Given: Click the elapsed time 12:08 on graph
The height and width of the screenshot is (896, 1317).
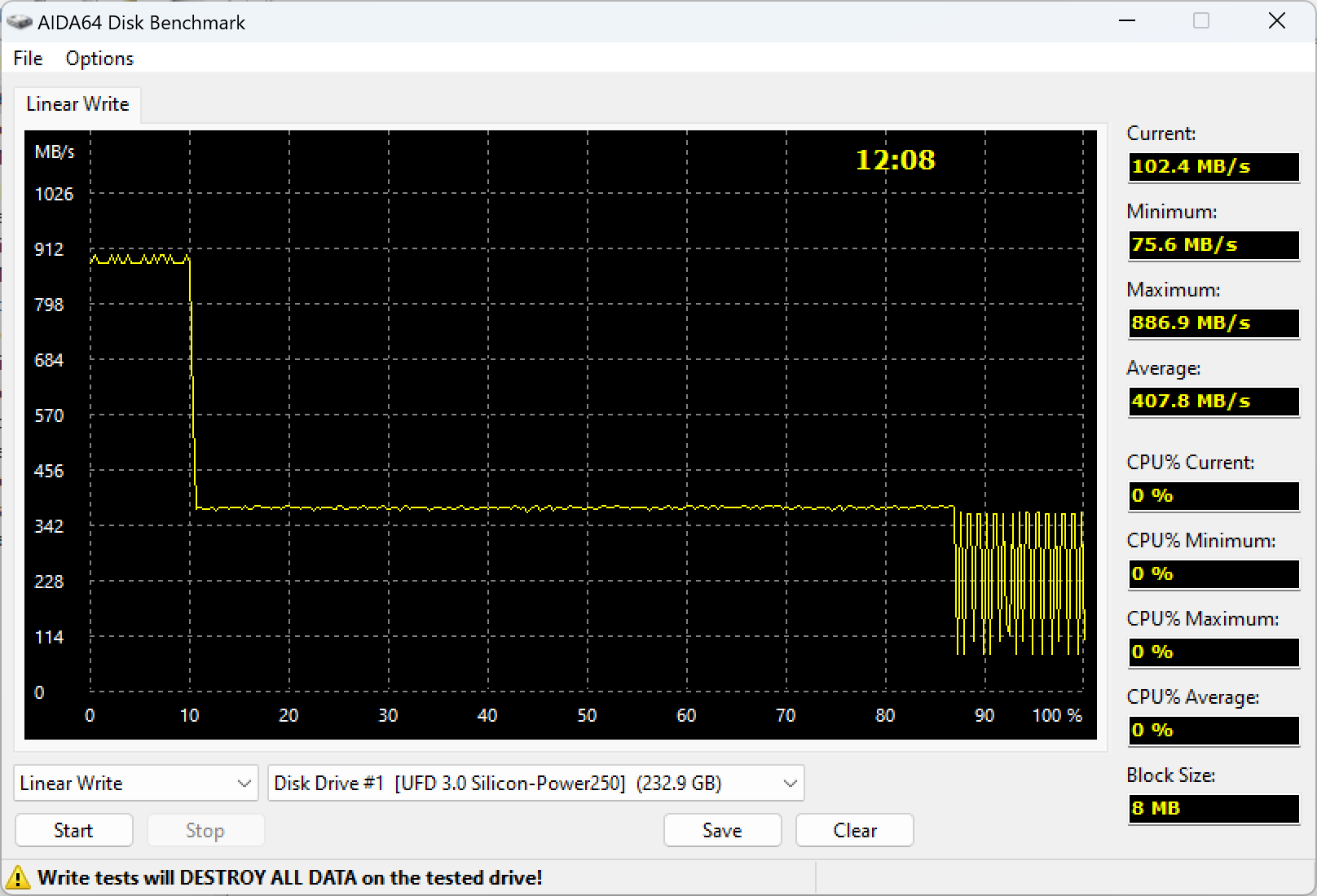Looking at the screenshot, I should coord(895,160).
